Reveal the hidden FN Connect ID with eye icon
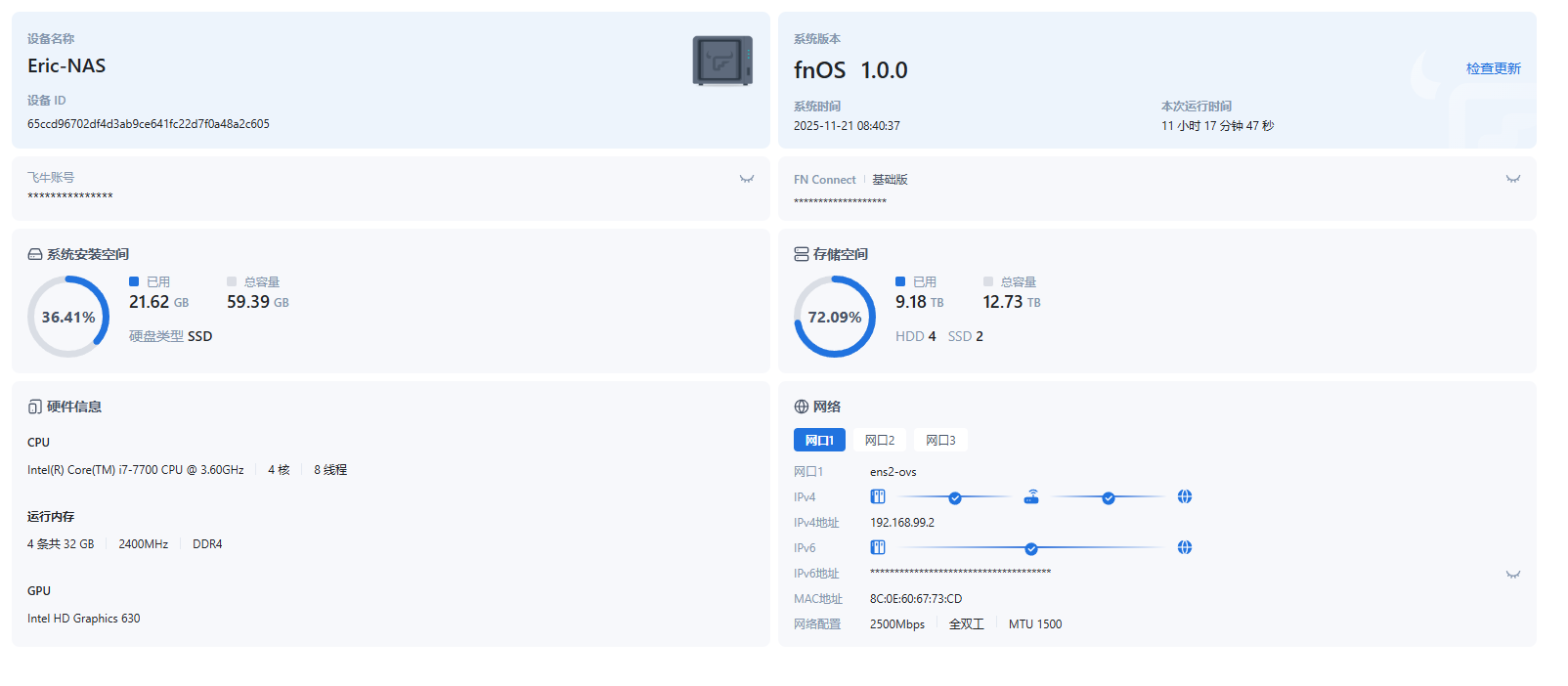 point(1513,179)
